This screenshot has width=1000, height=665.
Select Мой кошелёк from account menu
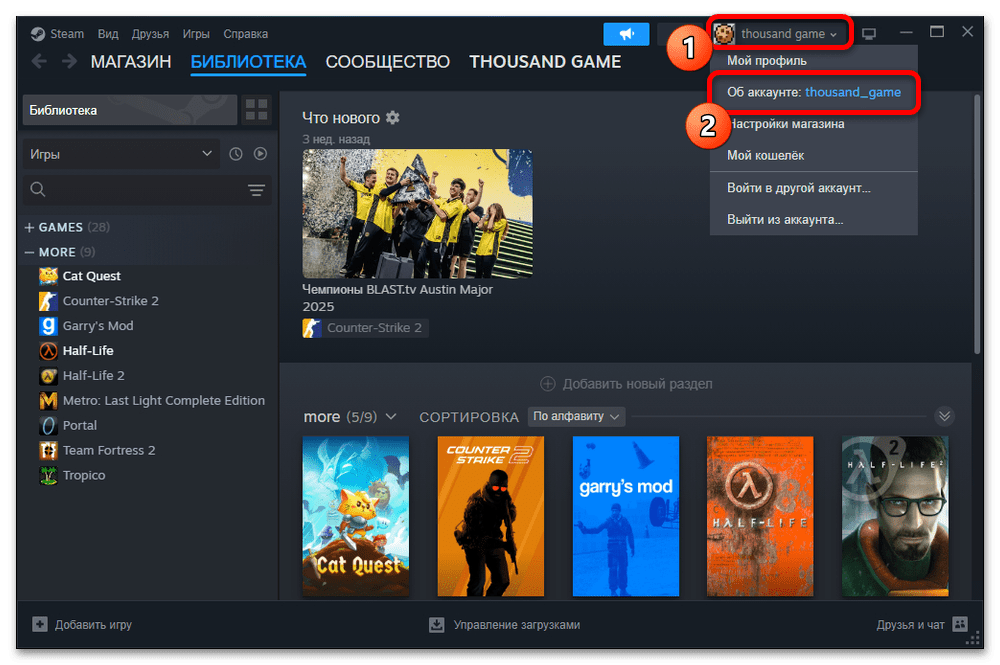(765, 155)
